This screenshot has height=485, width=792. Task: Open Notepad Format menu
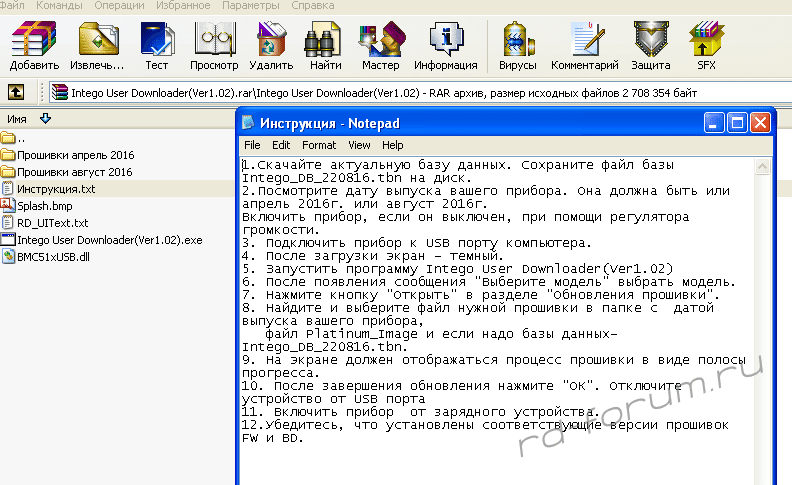pos(319,145)
